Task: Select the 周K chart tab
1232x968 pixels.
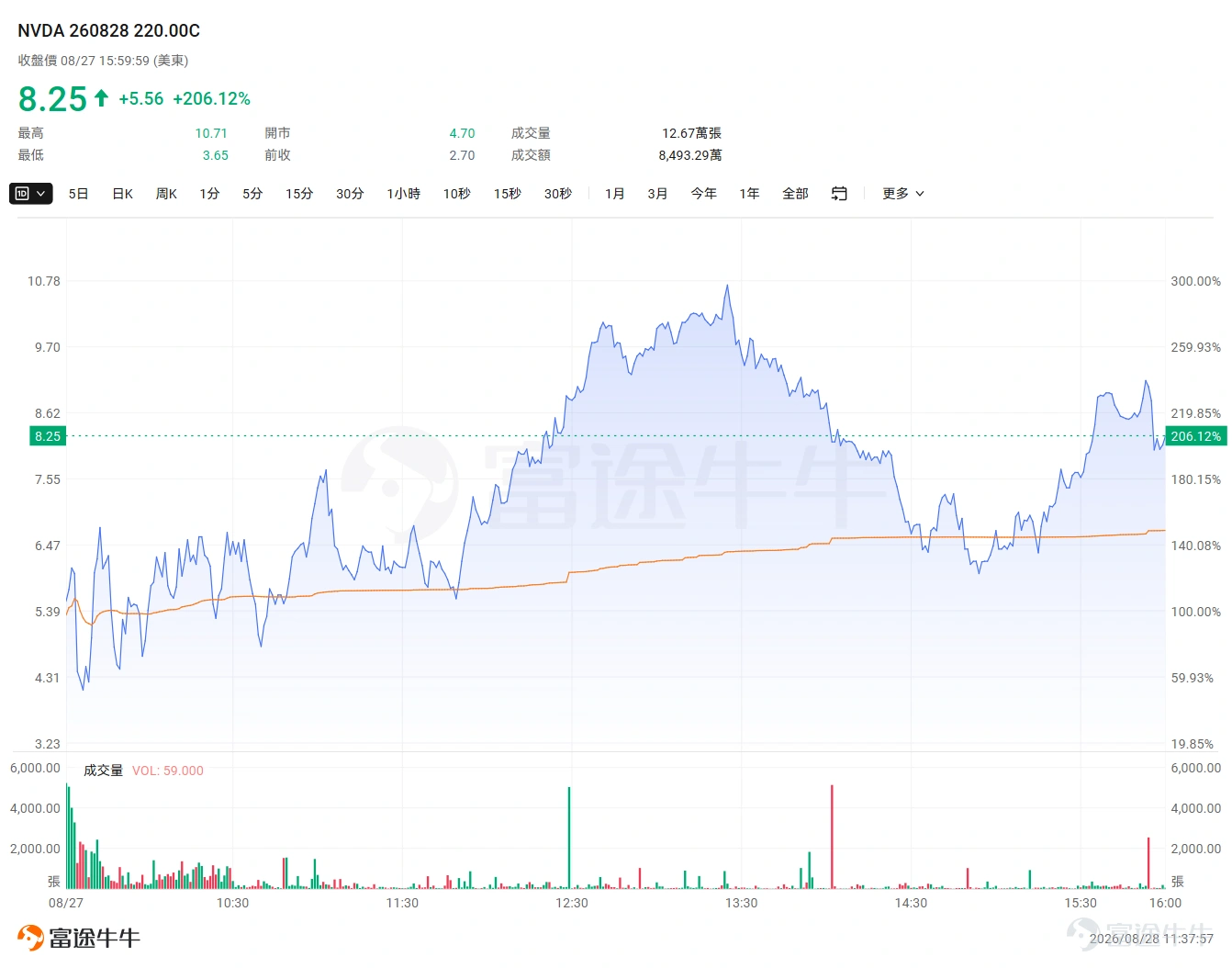Action: pos(166,194)
